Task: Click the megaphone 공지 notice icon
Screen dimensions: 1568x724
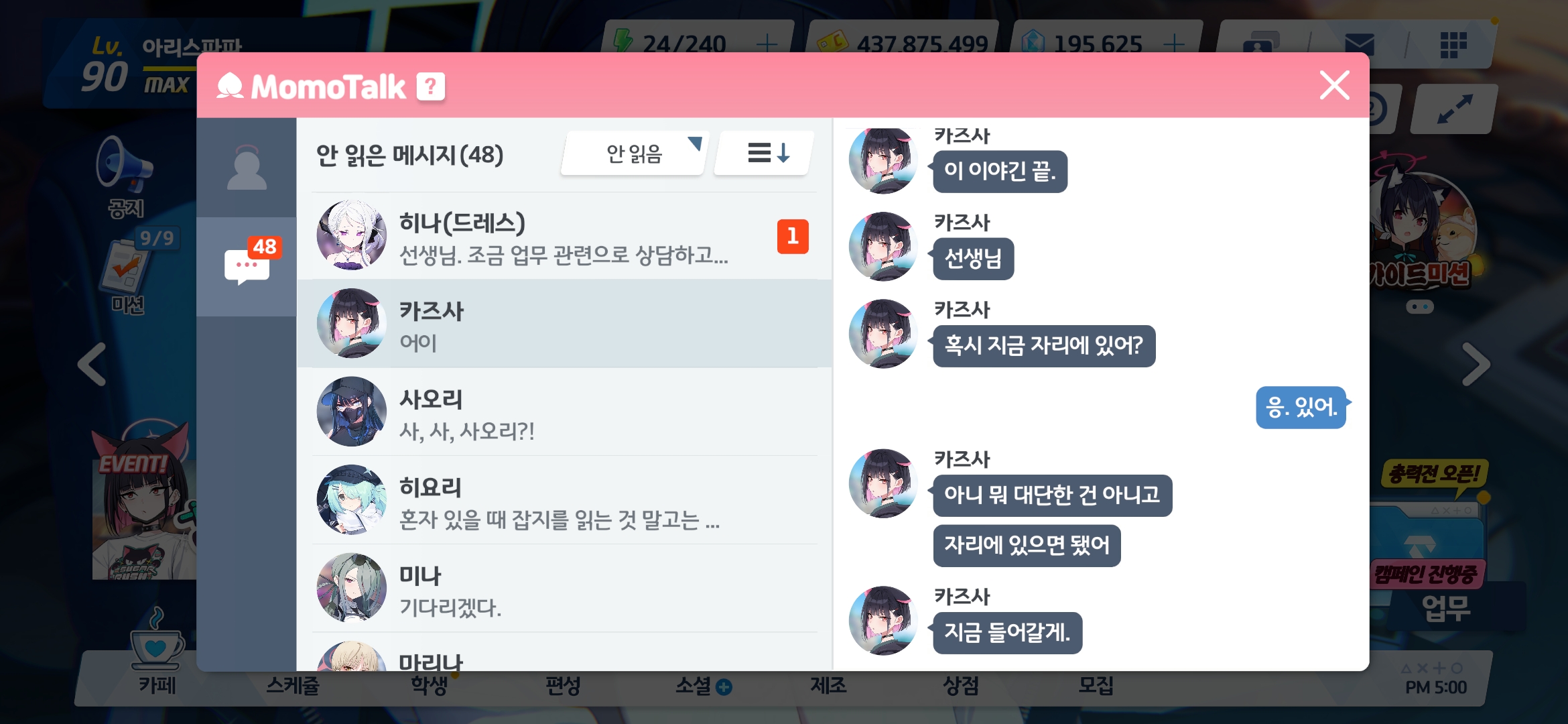Action: click(x=125, y=177)
